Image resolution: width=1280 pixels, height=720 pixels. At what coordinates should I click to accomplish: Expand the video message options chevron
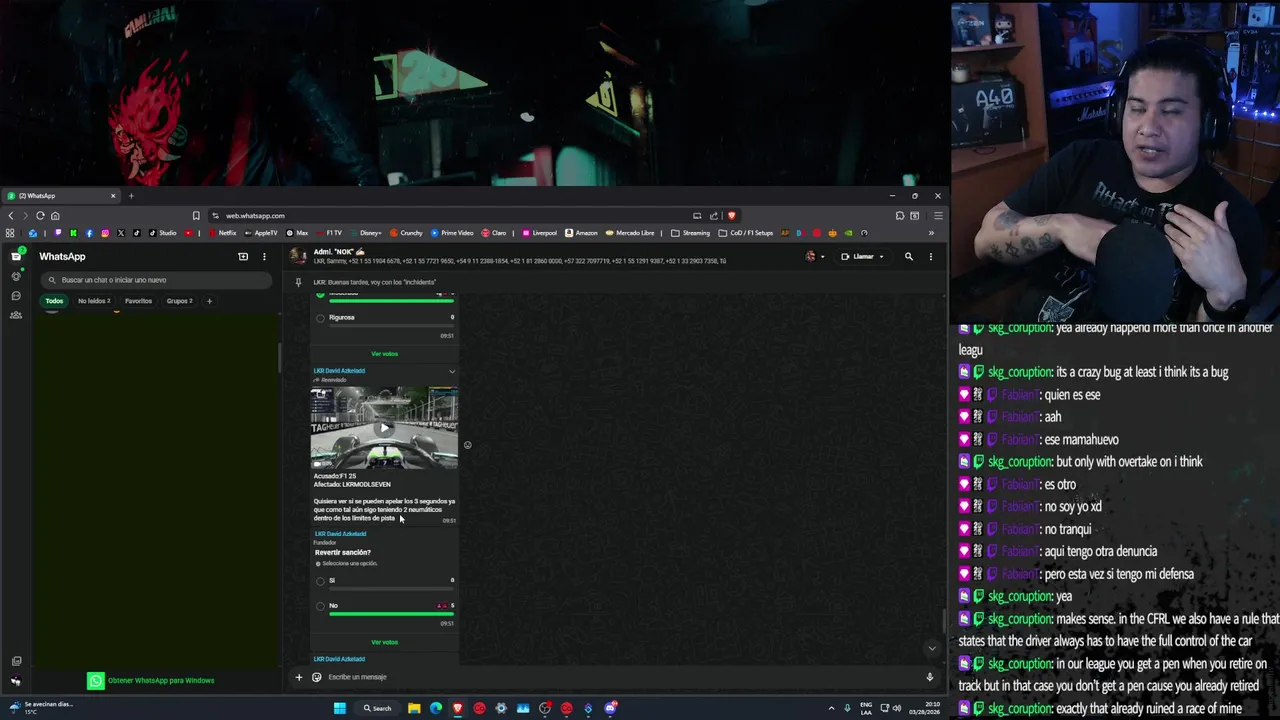tap(452, 371)
